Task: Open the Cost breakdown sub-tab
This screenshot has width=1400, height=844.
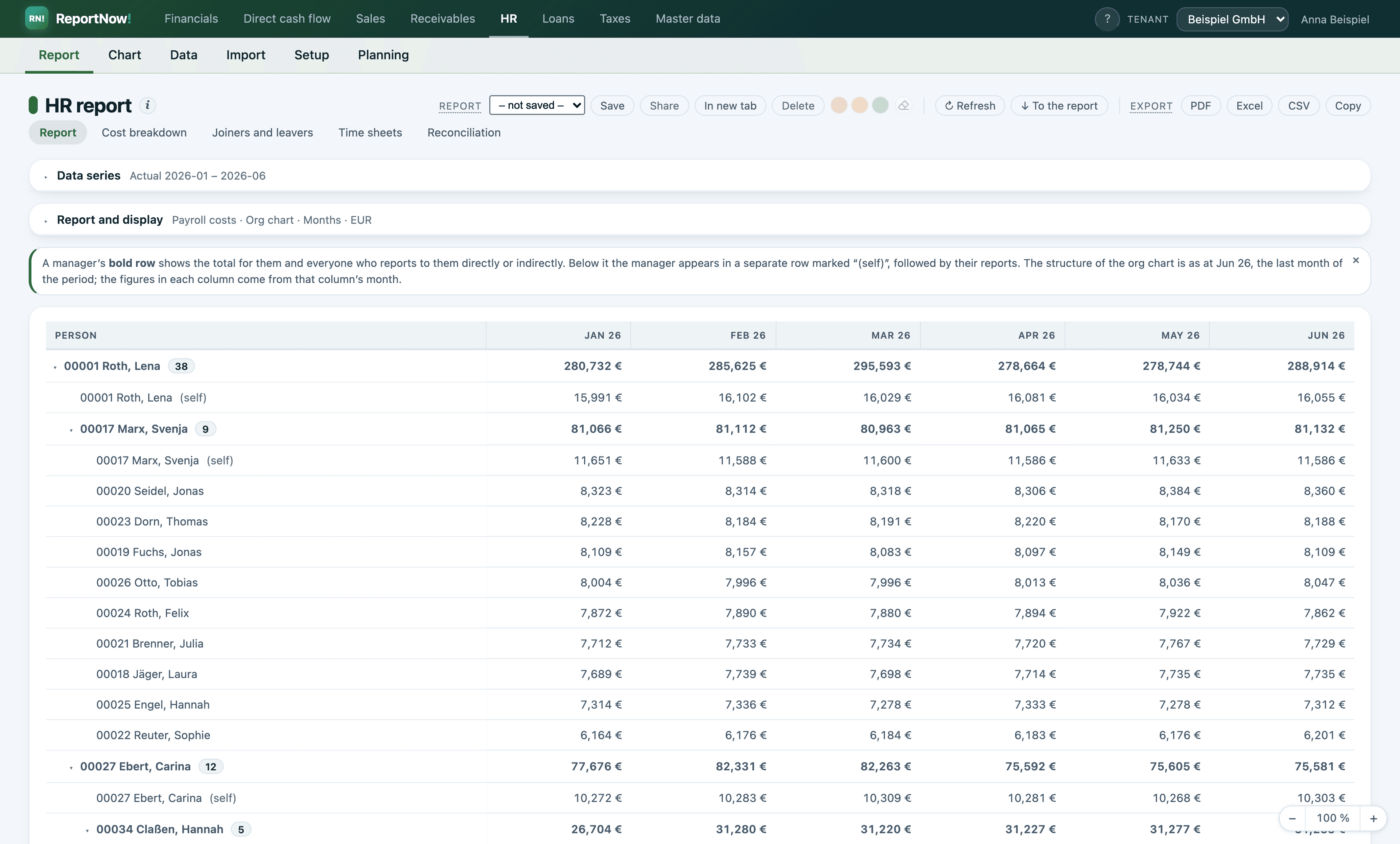Action: [144, 132]
